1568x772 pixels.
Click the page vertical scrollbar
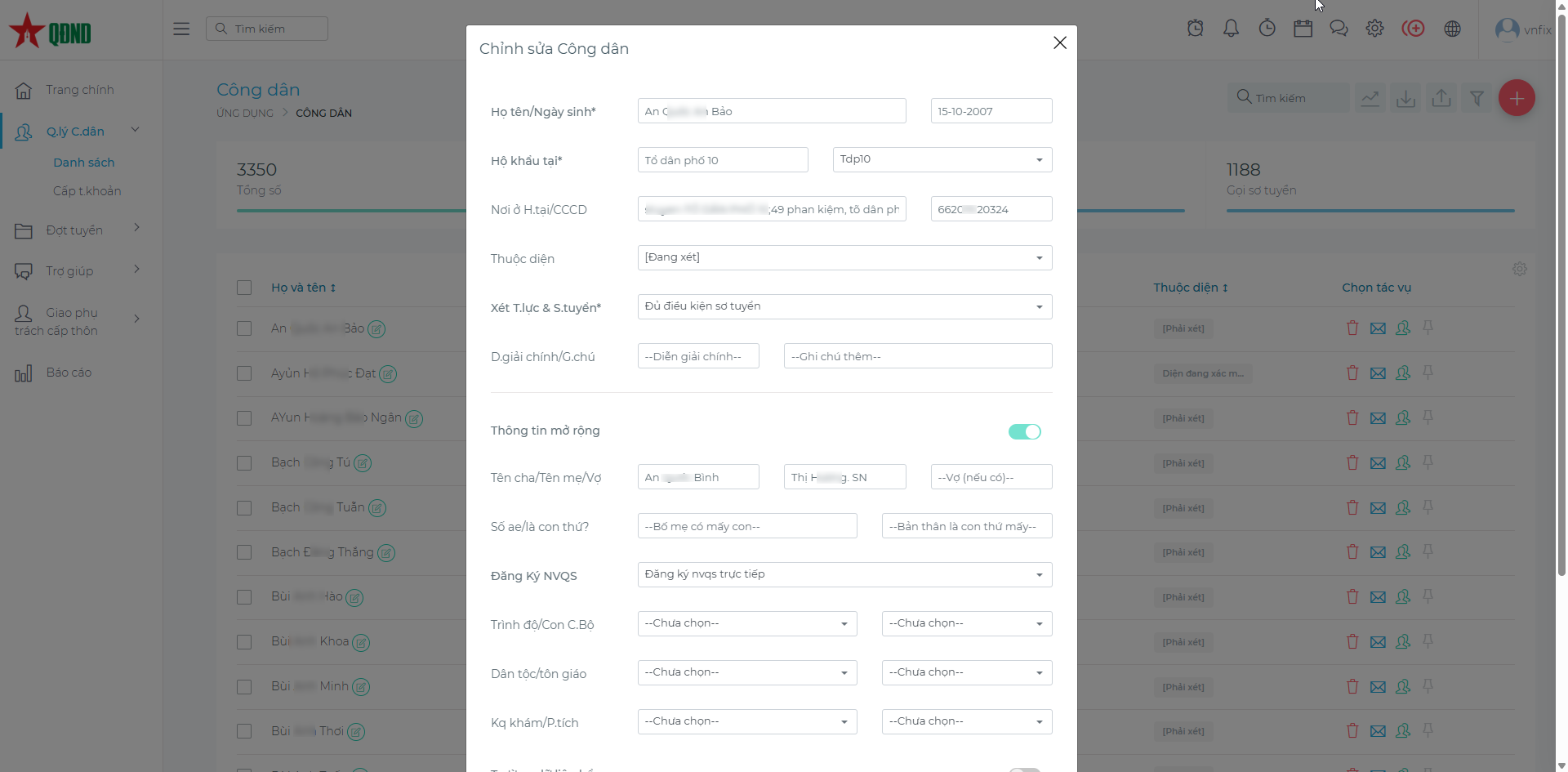tap(1561, 294)
